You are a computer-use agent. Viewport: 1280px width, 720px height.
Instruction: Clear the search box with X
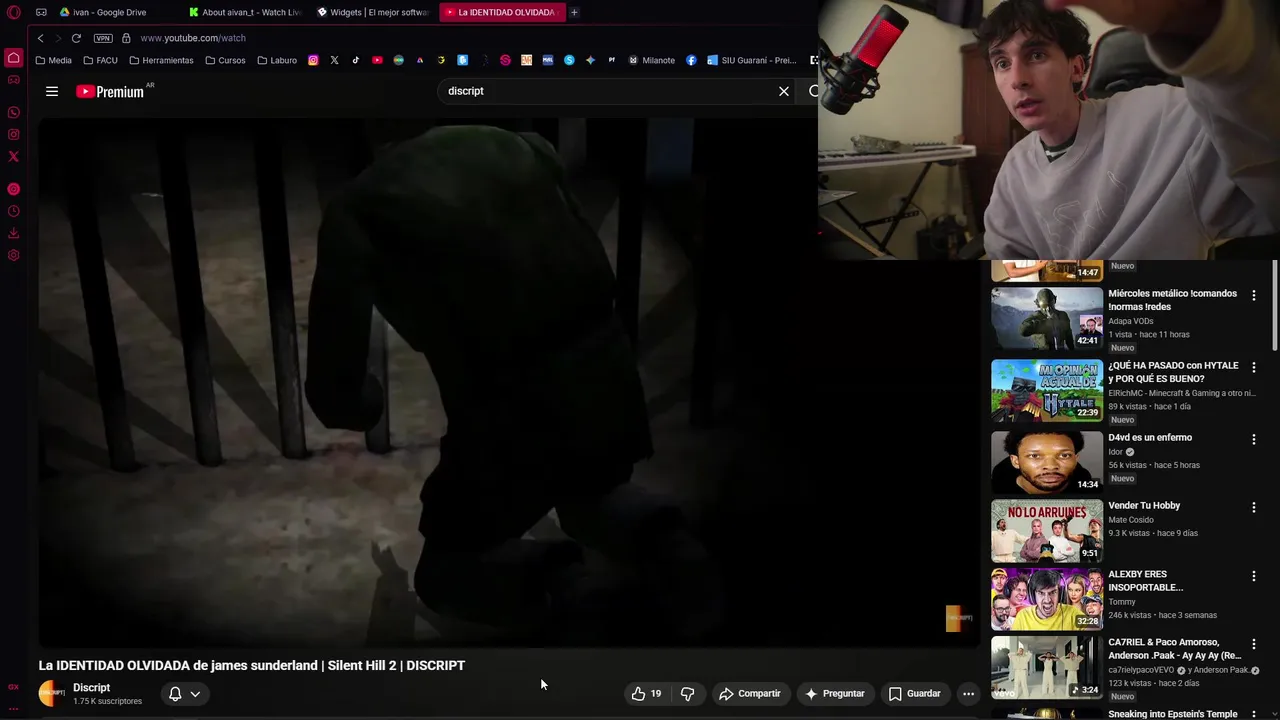784,91
